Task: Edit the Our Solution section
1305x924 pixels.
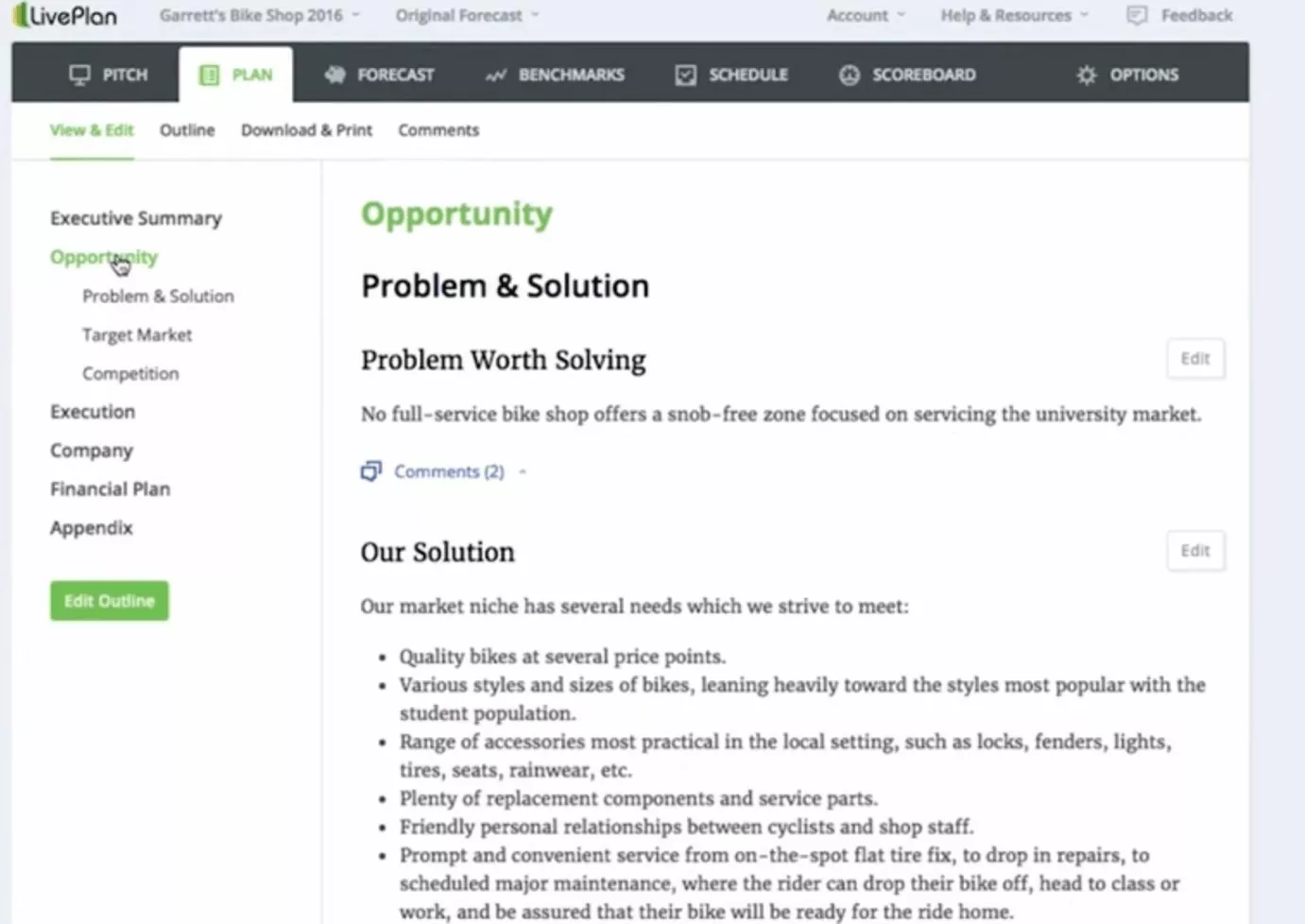Action: tap(1194, 550)
